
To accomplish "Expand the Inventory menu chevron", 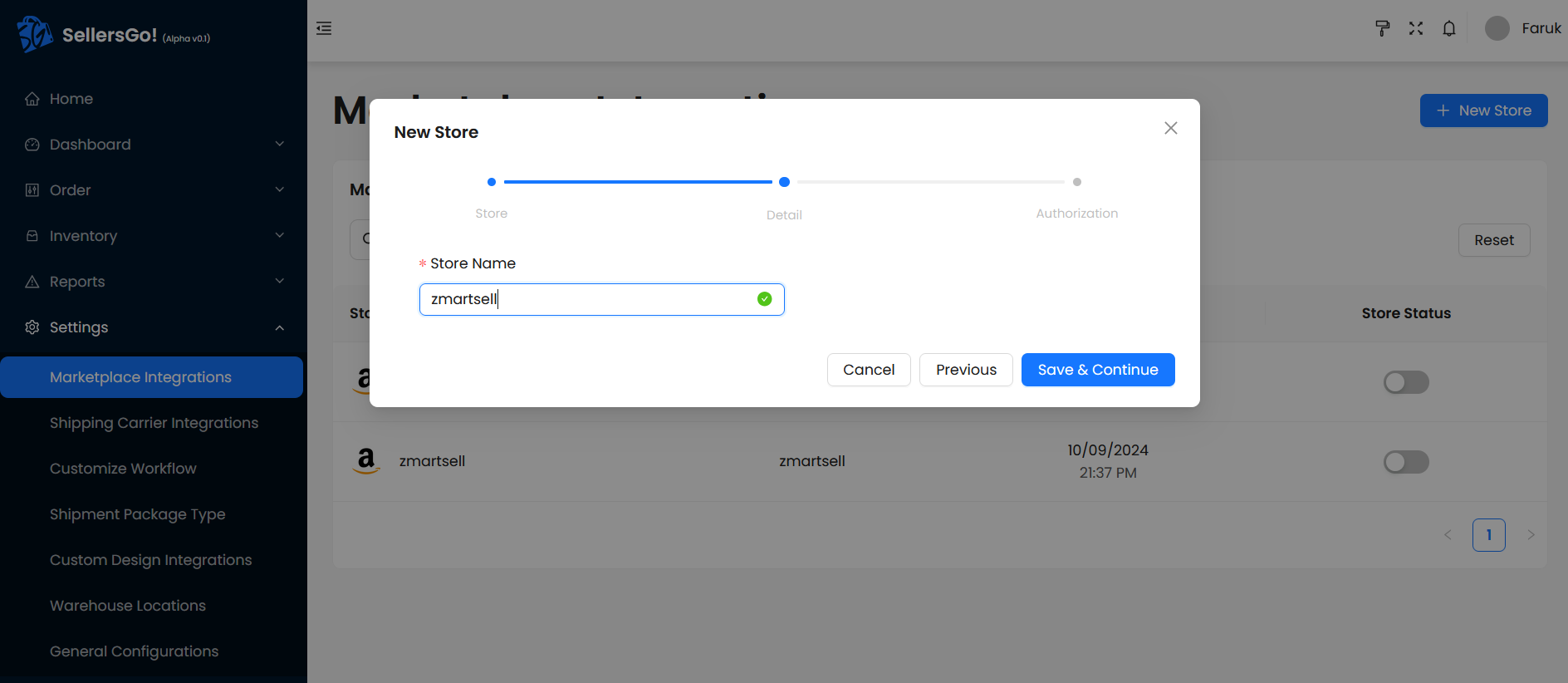I will pyautogui.click(x=280, y=235).
